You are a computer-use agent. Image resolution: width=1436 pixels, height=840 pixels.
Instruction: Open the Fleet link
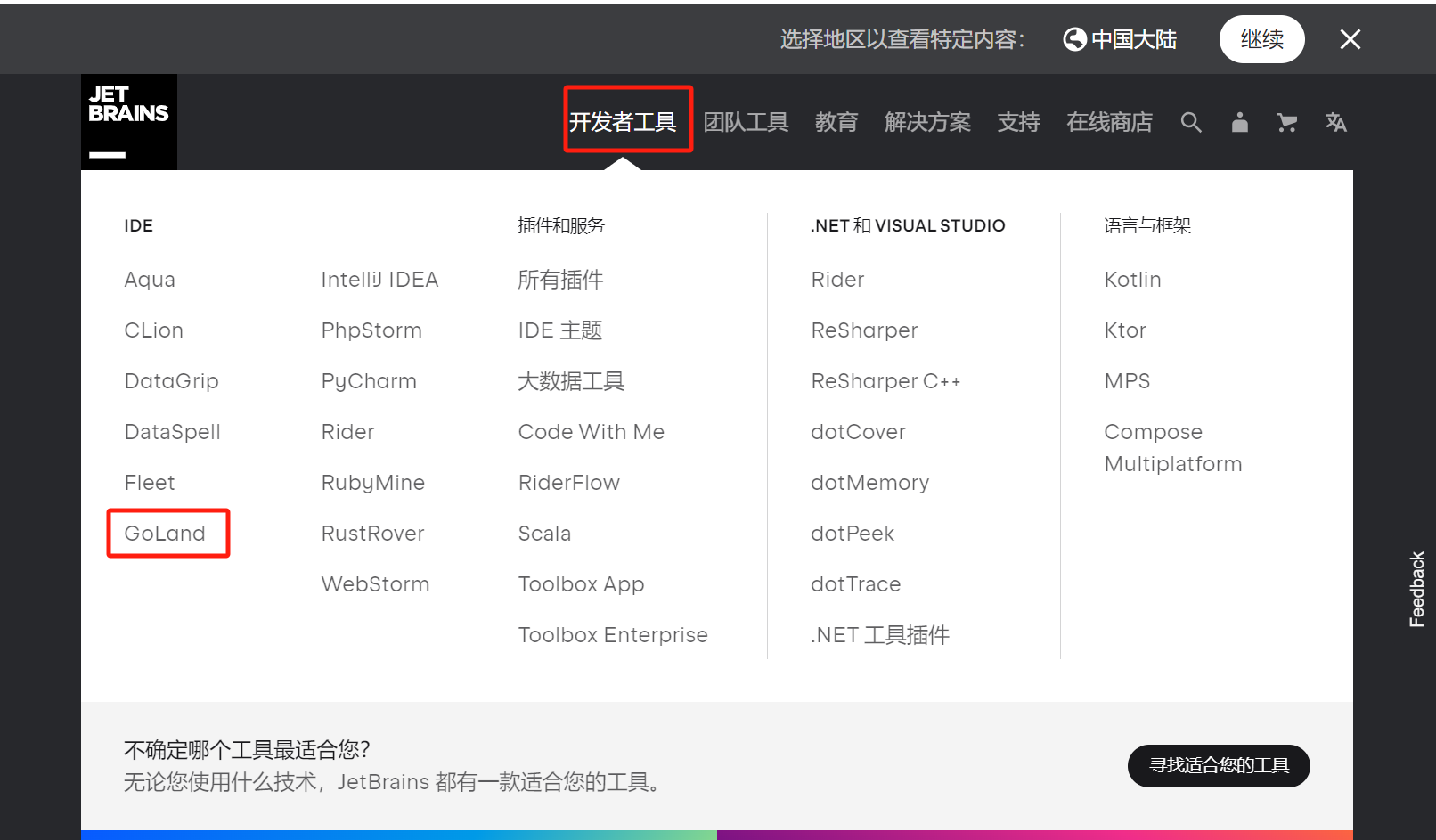150,483
